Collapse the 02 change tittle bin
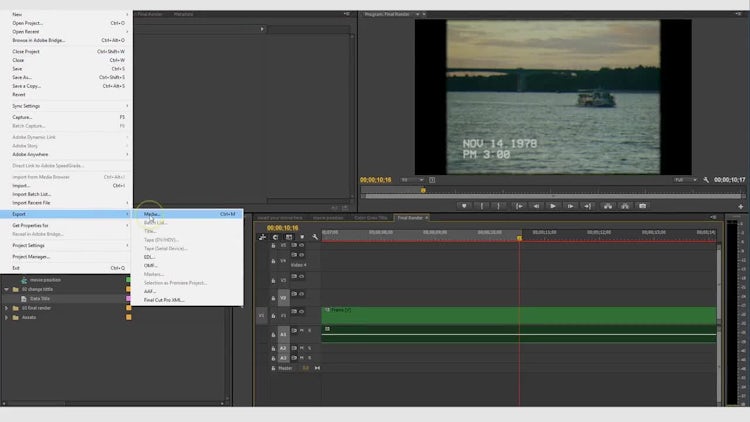The width and height of the screenshot is (750, 422). pyautogui.click(x=7, y=289)
